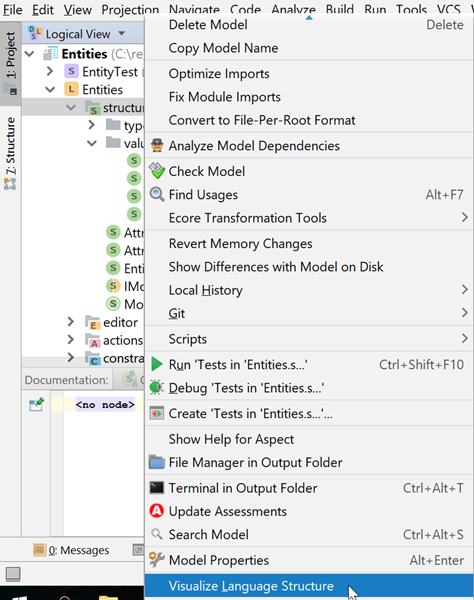The height and width of the screenshot is (600, 474).
Task: Click the pin icon beside no node
Action: pos(37,404)
